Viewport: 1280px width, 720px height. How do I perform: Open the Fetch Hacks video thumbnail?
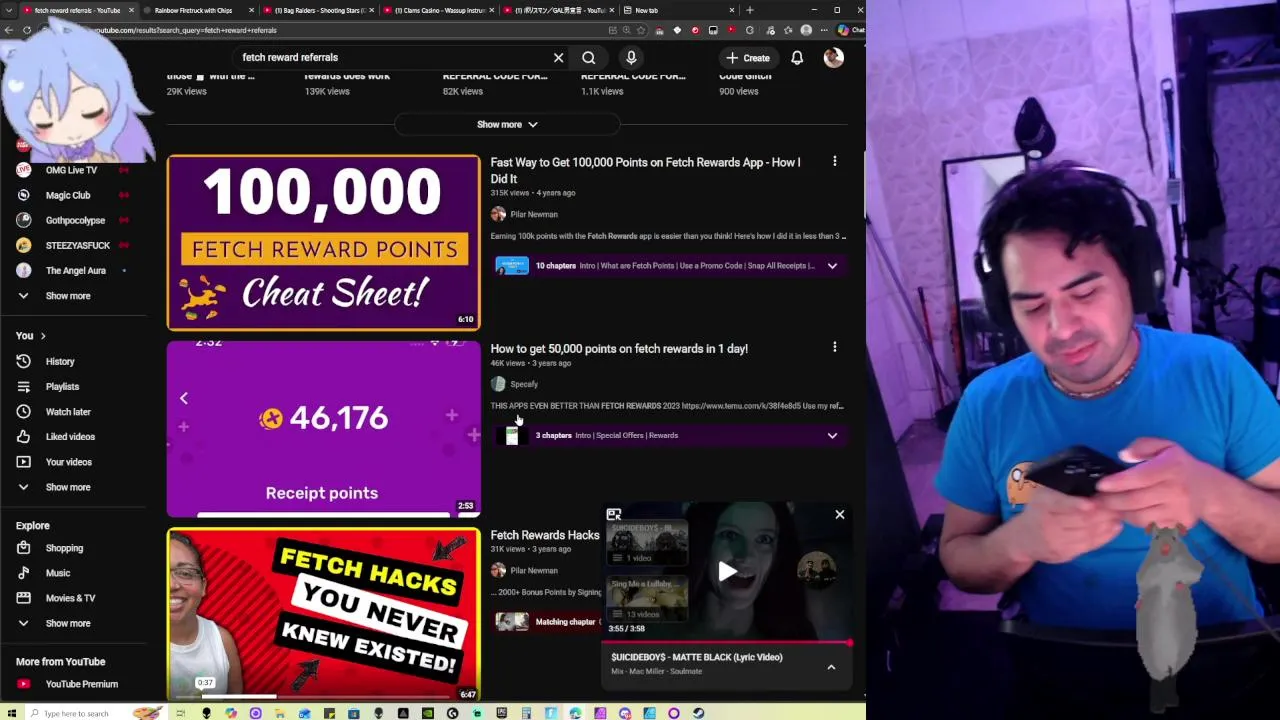(323, 614)
